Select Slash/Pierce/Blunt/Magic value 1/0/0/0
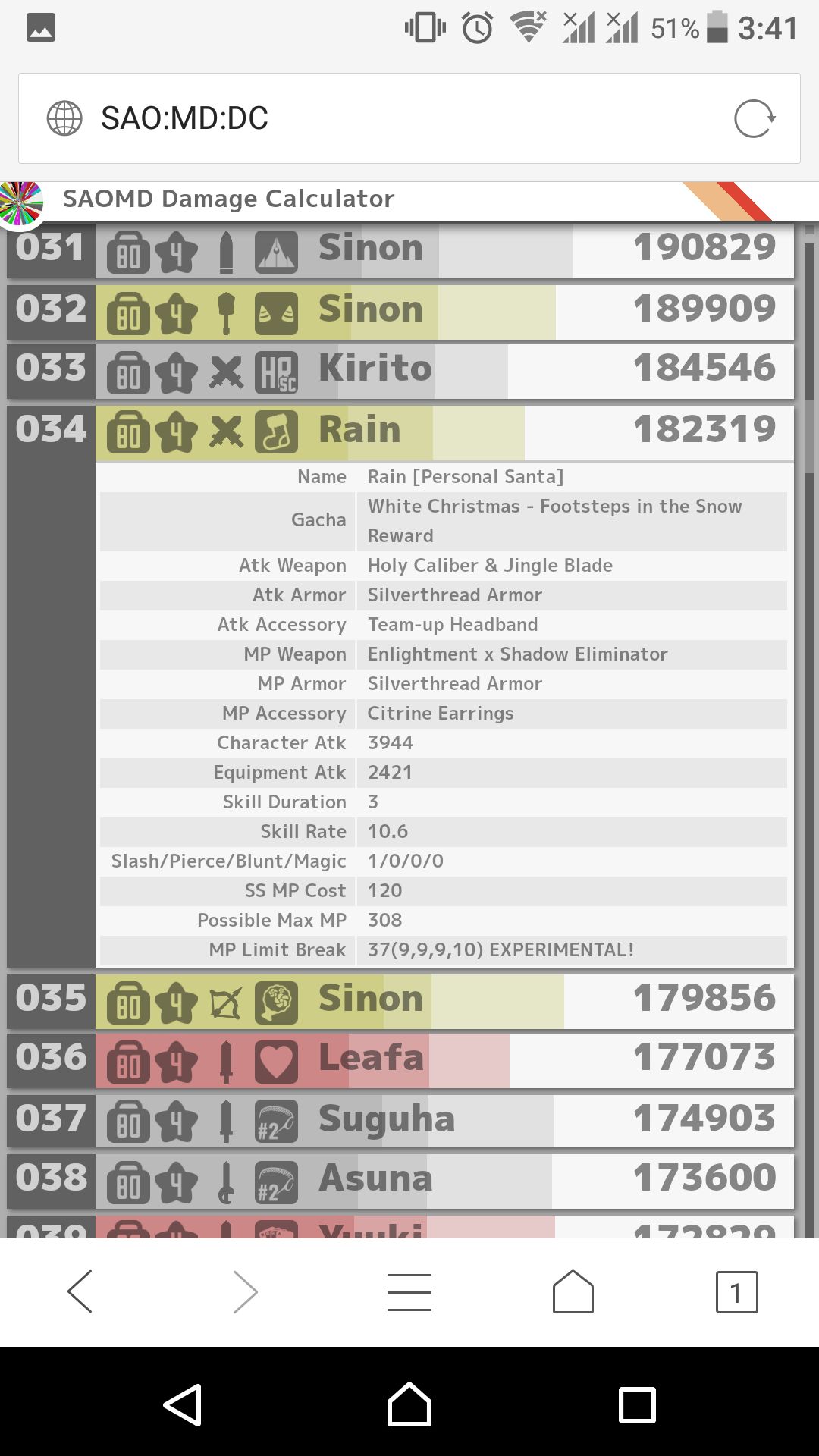Screen dimensions: 819x1456 point(406,861)
